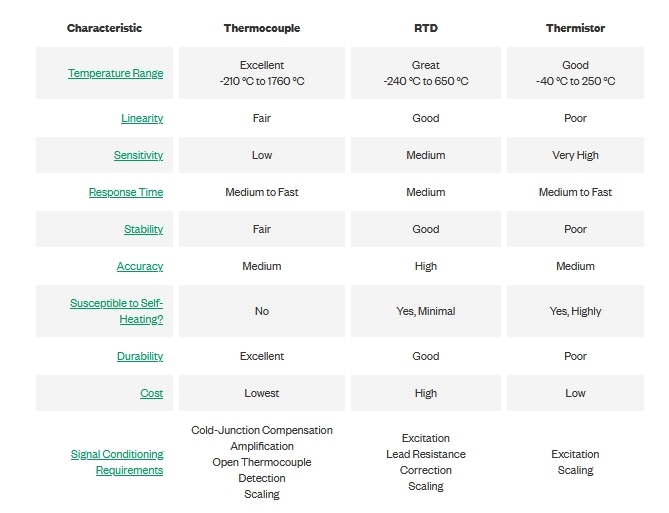Open Signal Conditioning Requirements link

point(116,462)
